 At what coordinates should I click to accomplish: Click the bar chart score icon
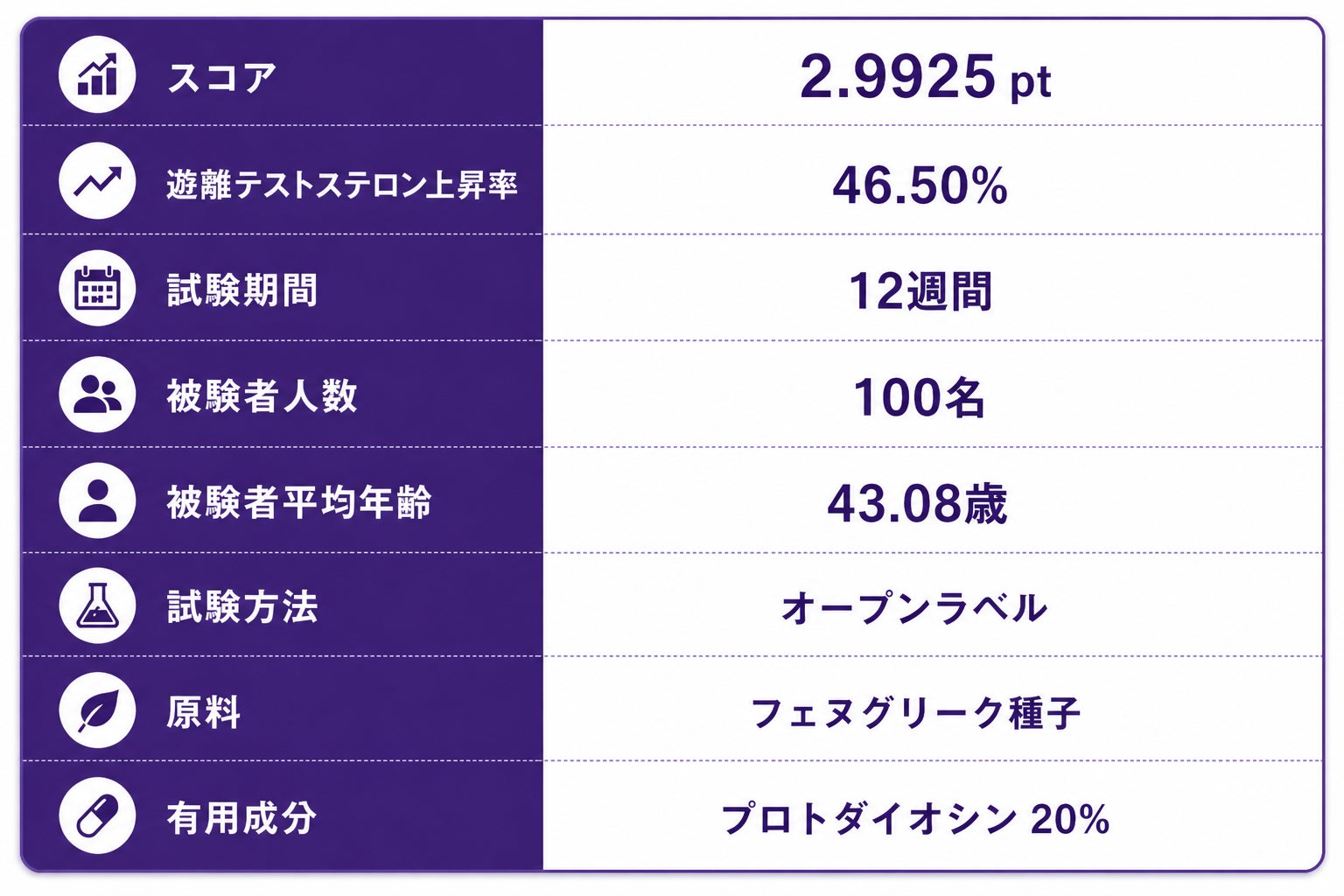(97, 74)
